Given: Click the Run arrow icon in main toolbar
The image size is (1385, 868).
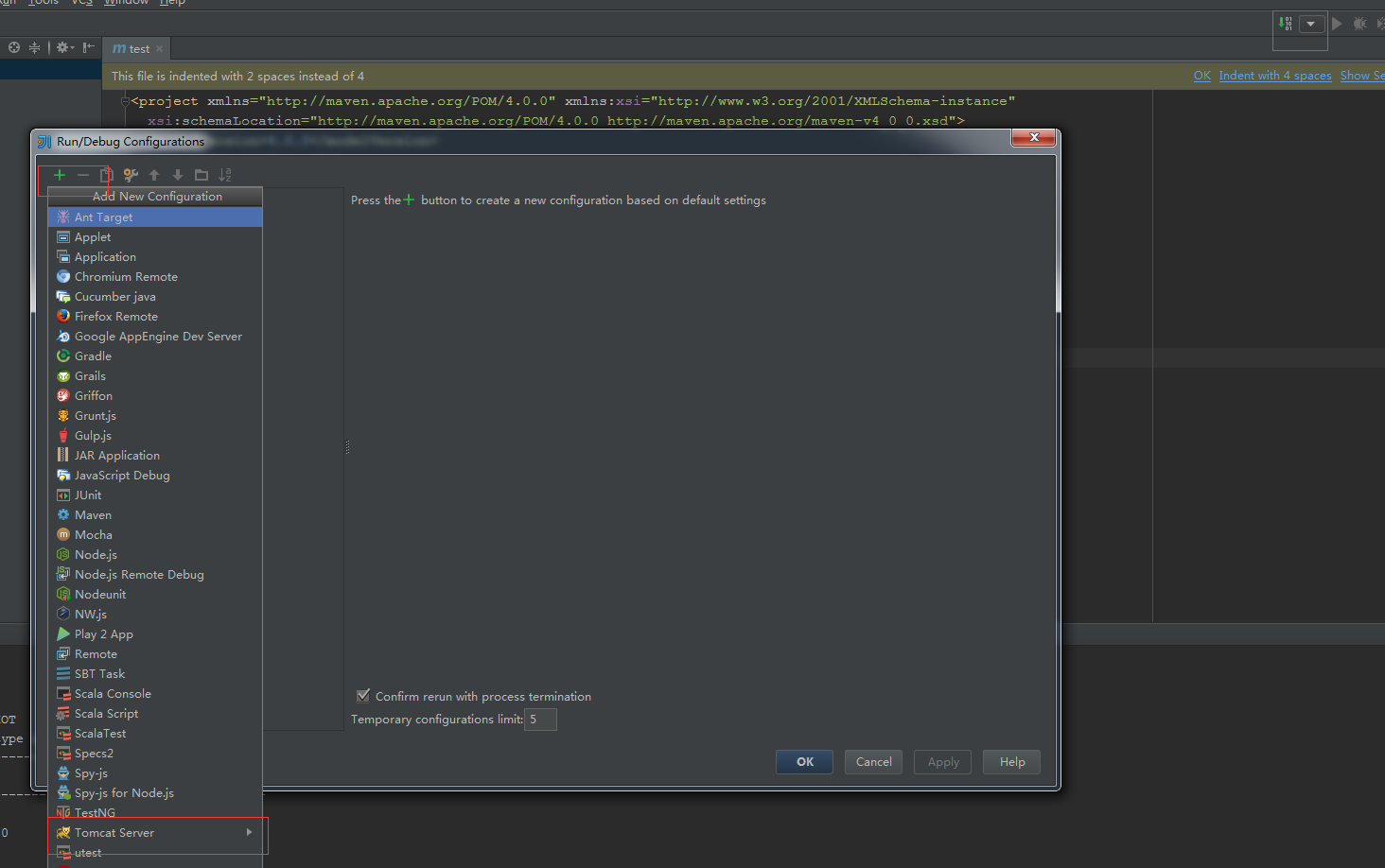Looking at the screenshot, I should pos(1337,24).
